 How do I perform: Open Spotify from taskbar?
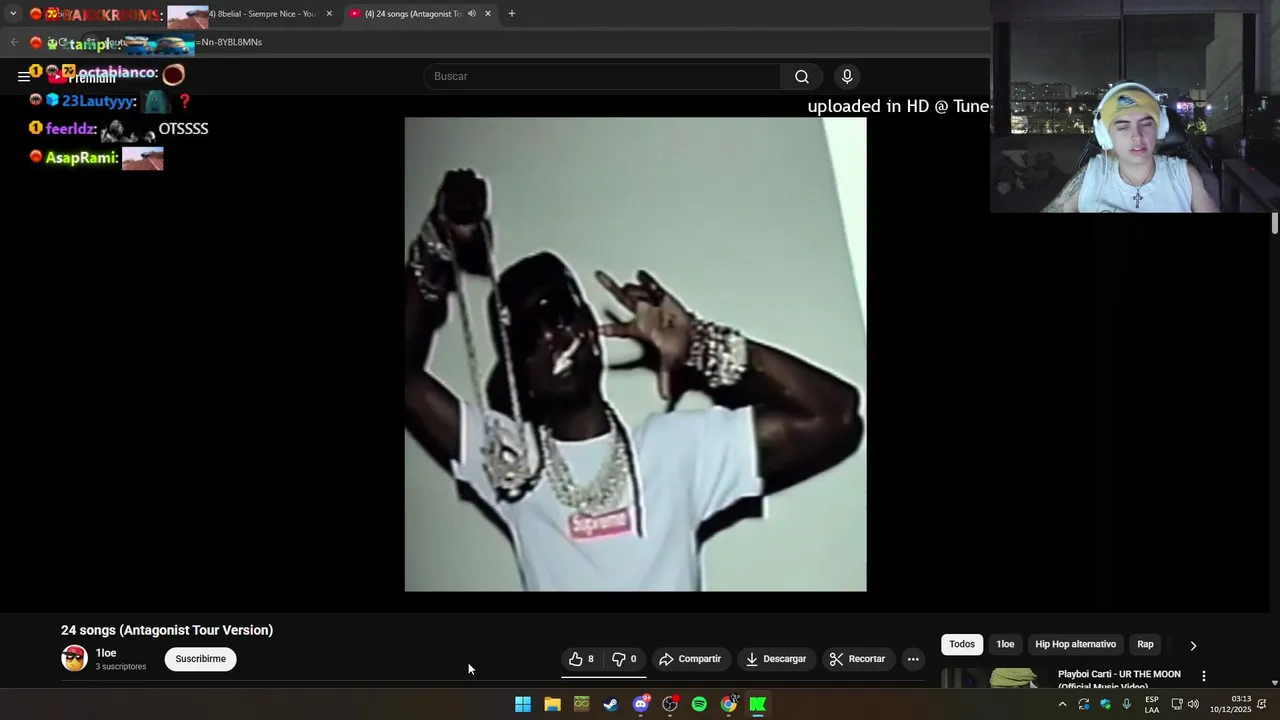(x=699, y=704)
